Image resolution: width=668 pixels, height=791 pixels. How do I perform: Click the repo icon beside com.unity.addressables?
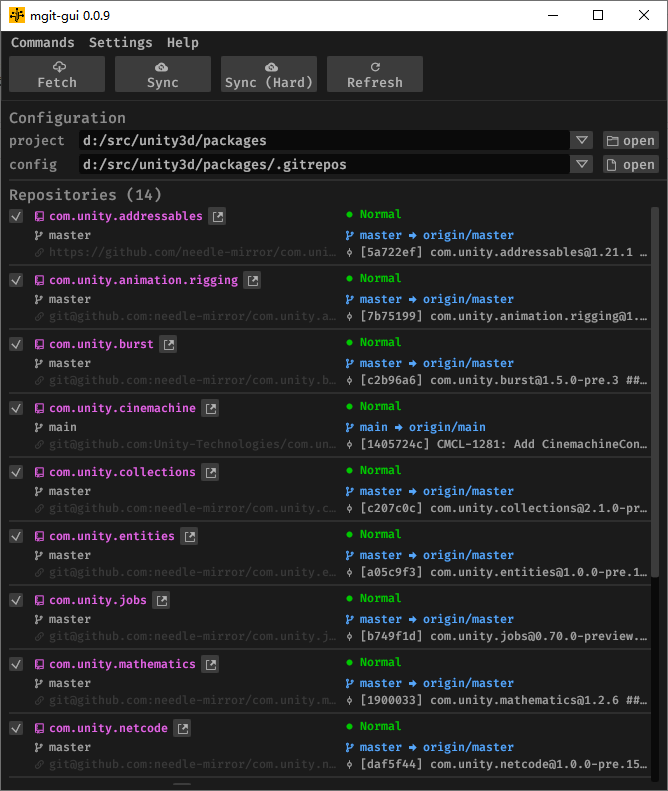(x=39, y=216)
